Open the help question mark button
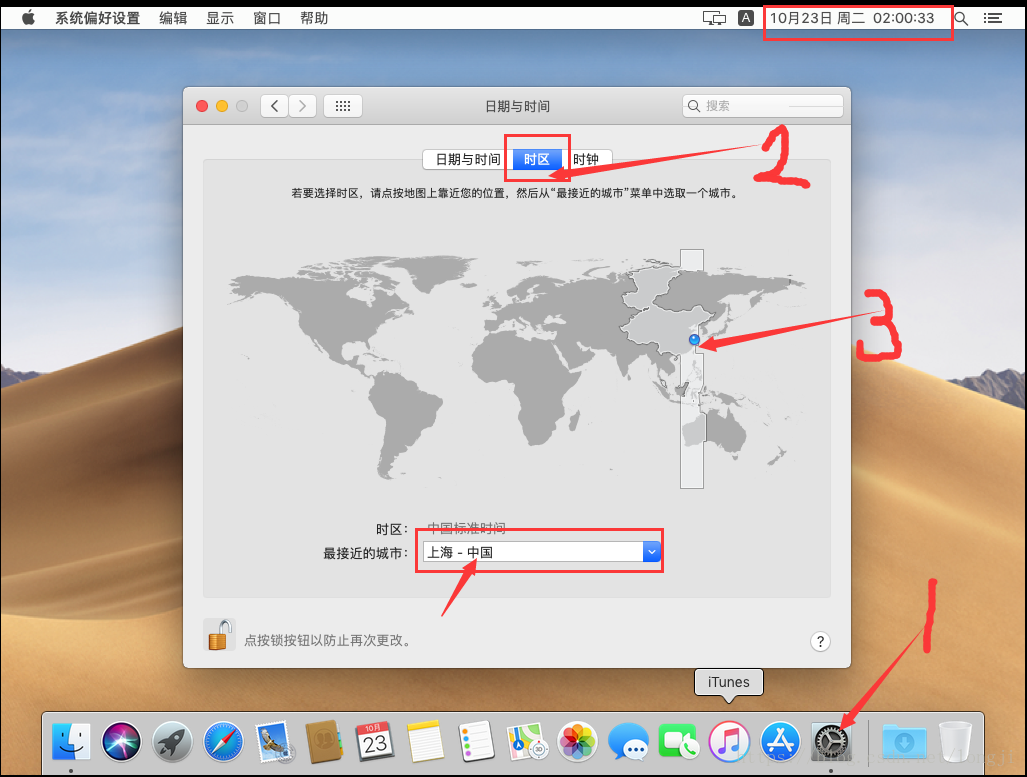Viewport: 1027px width, 777px height. [x=820, y=641]
